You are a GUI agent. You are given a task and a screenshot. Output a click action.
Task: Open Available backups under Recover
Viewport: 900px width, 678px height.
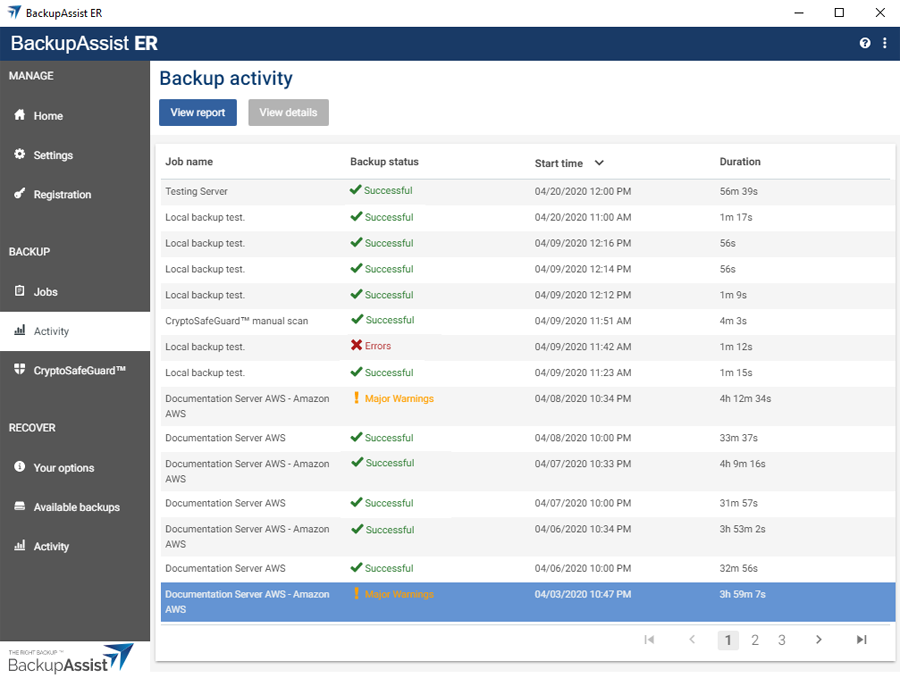(75, 507)
